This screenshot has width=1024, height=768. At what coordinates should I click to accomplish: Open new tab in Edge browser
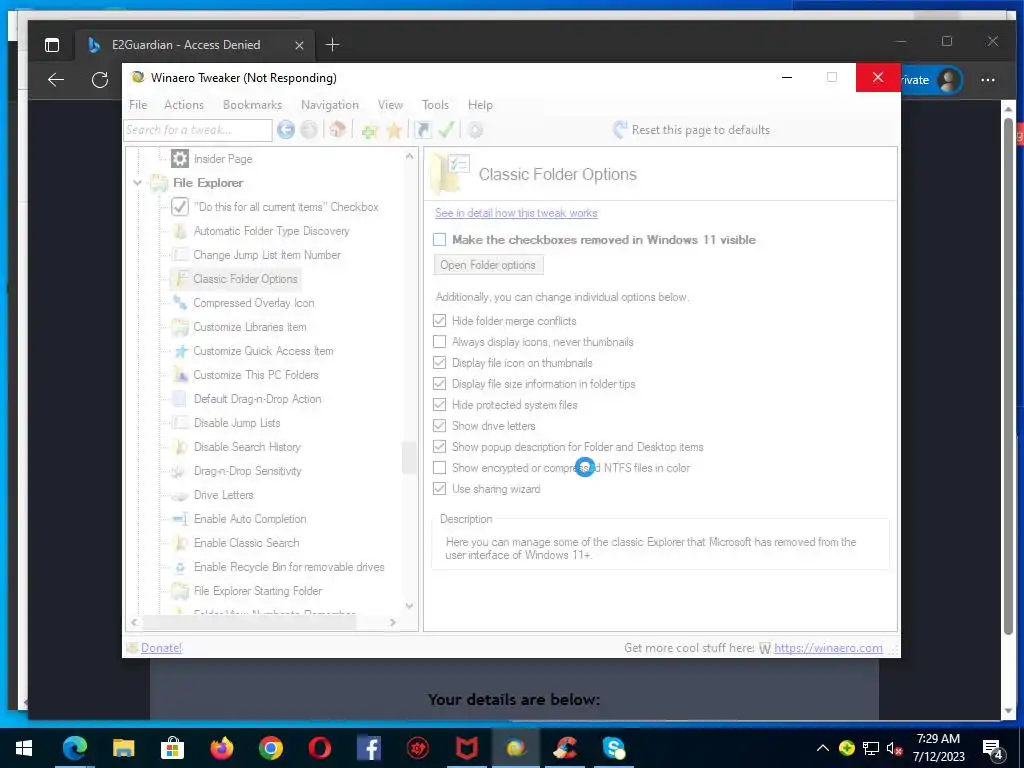click(x=332, y=44)
